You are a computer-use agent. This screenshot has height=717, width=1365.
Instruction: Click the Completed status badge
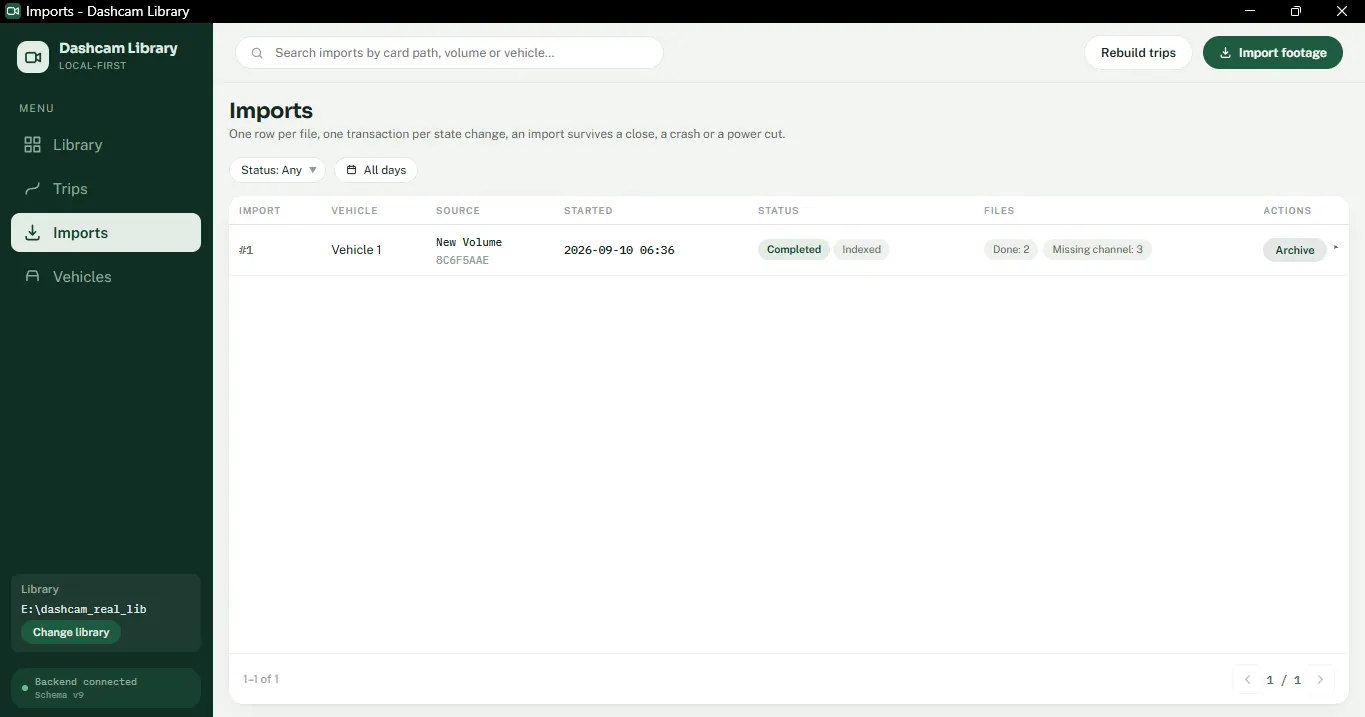pos(794,250)
